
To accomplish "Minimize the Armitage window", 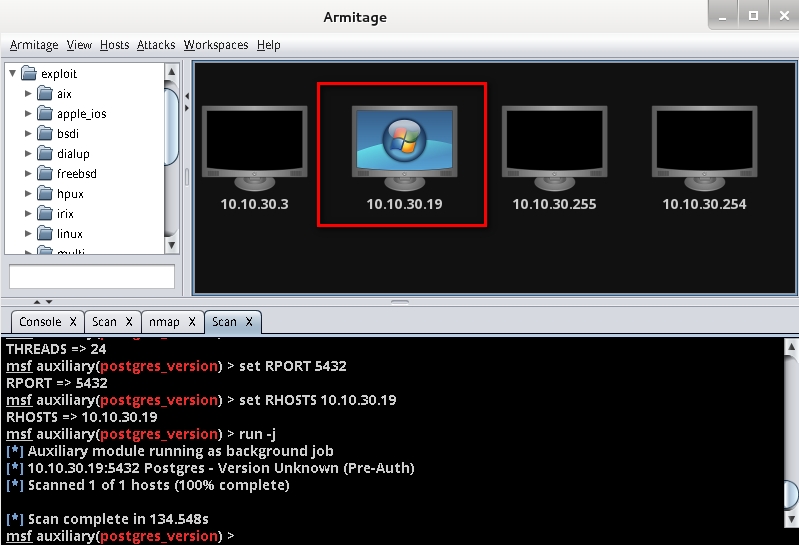I will 723,17.
